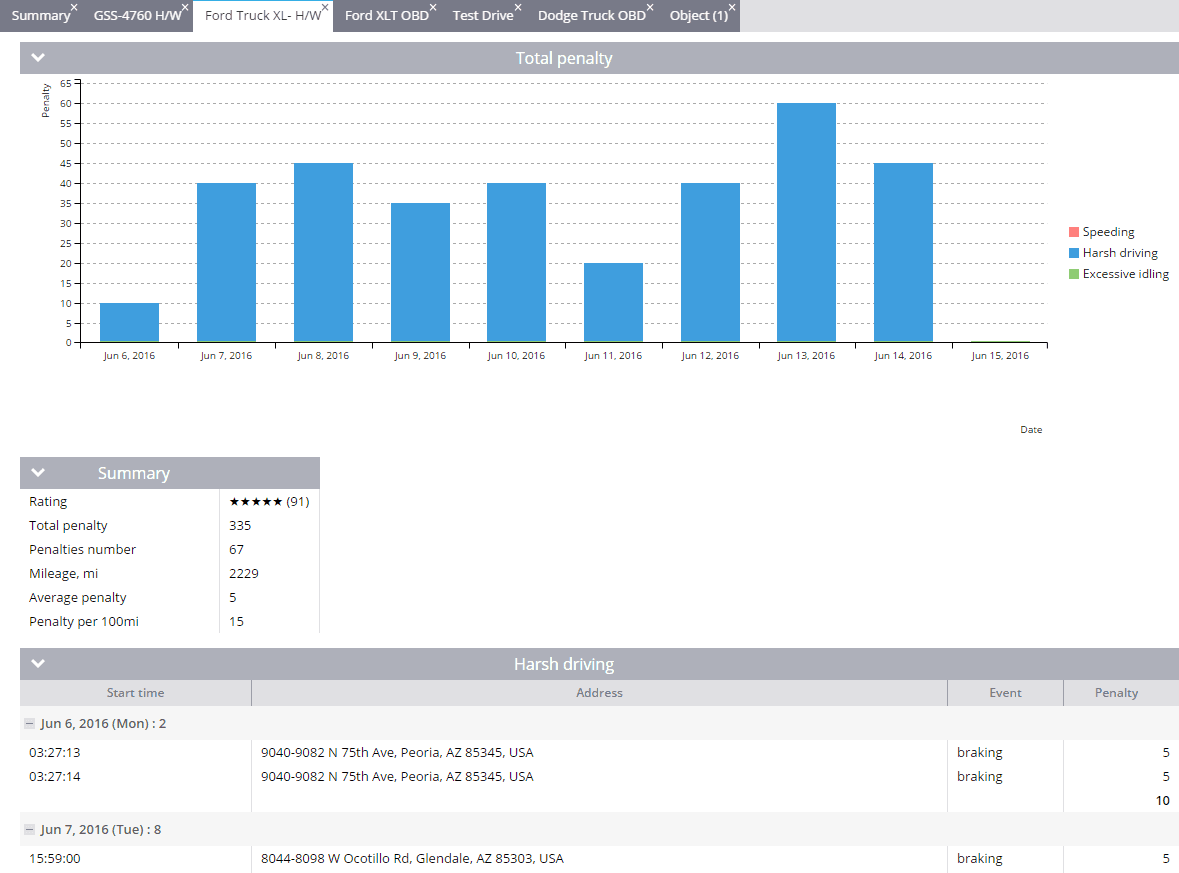The height and width of the screenshot is (873, 1179).
Task: Click the Average penalty label
Action: pos(77,598)
